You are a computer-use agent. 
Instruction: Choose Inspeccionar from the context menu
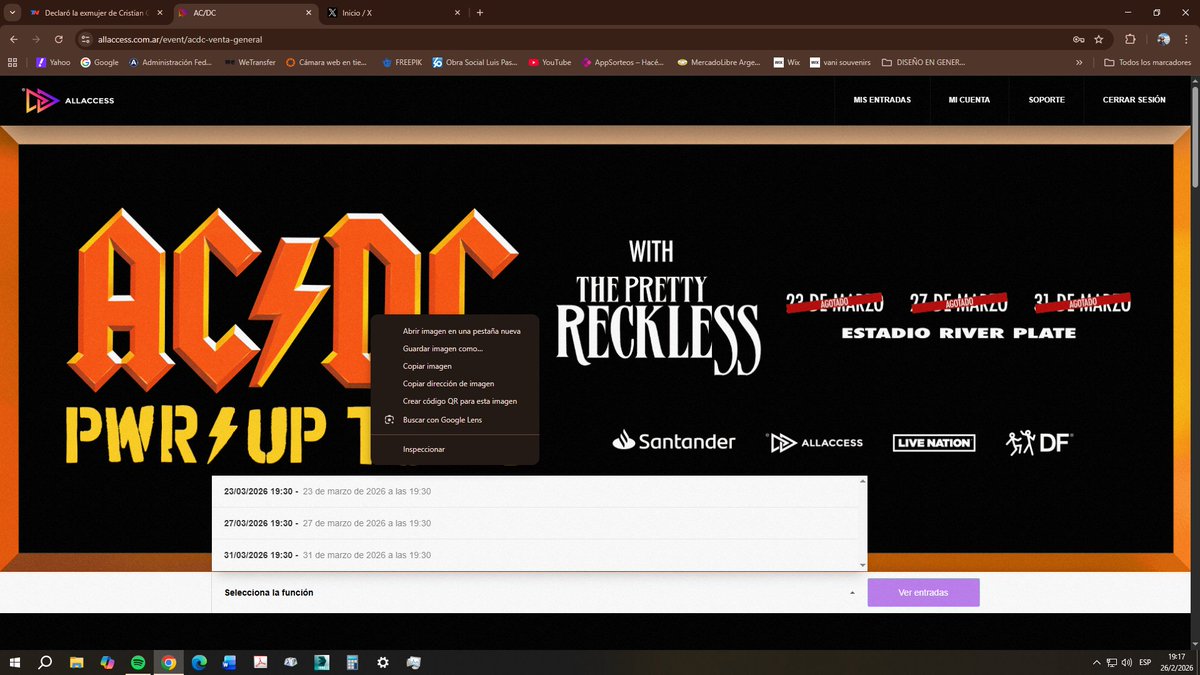tap(454, 449)
